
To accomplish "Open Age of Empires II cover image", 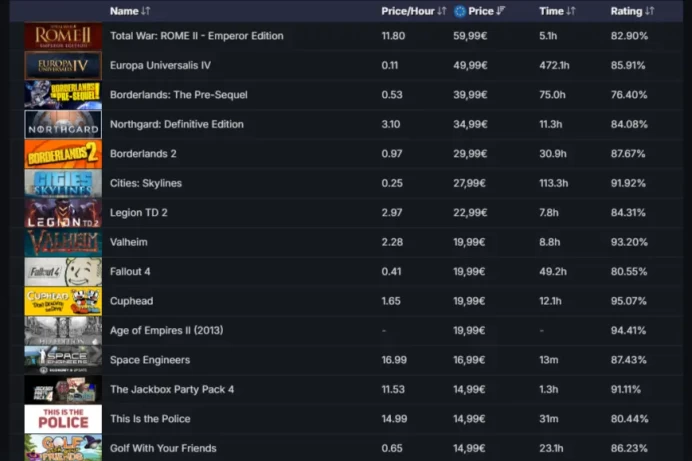I will 63,331.
